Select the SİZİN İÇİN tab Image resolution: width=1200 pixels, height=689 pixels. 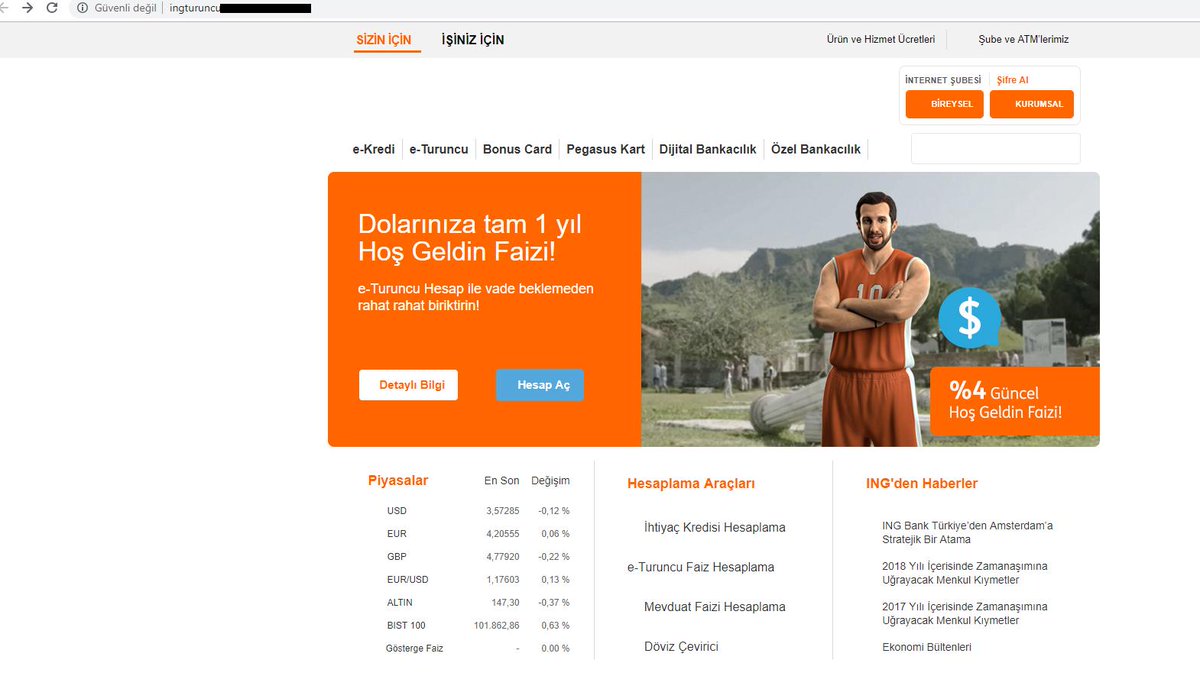coord(384,40)
